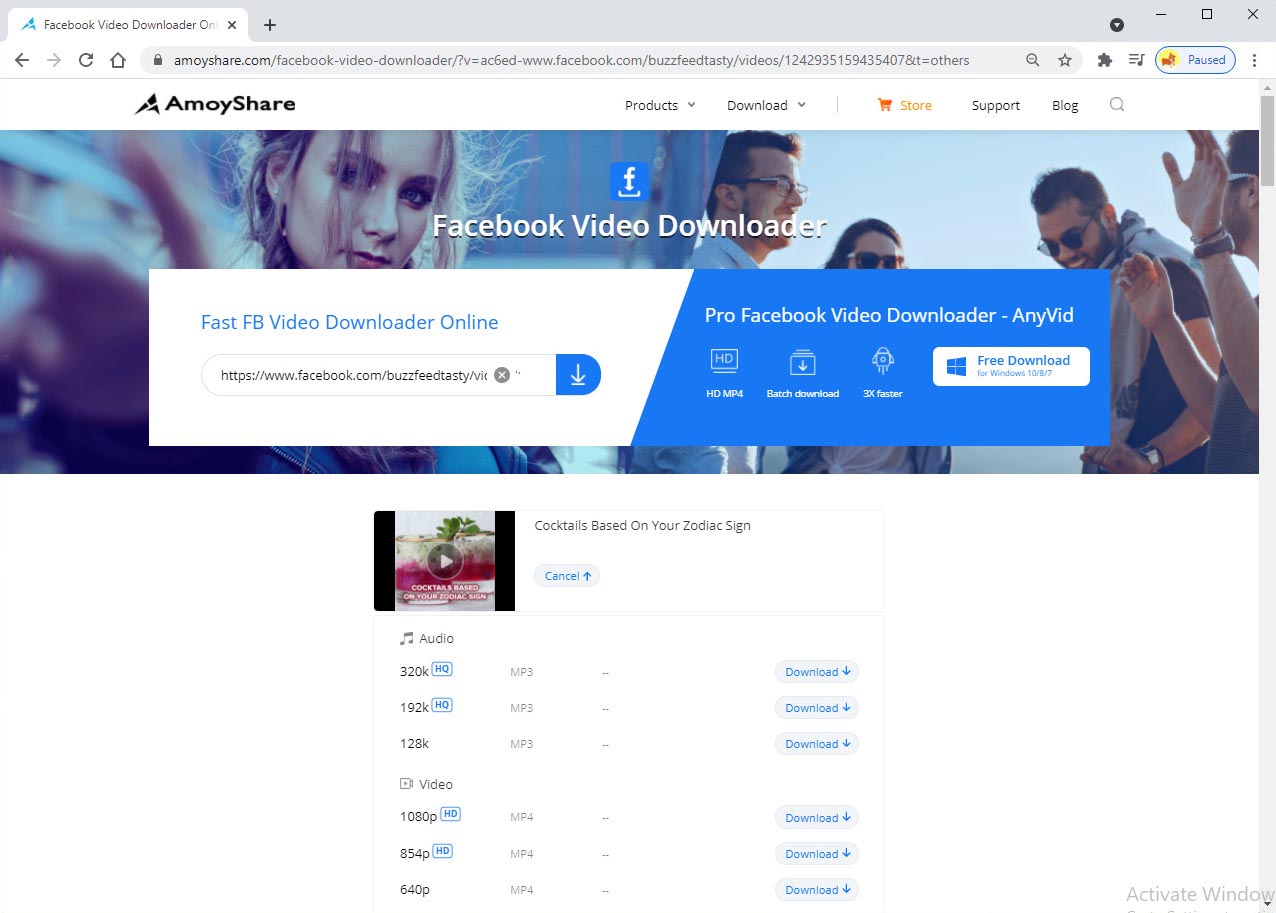Click the Video section camera icon
Screen dimensions: 1276x913
[406, 784]
